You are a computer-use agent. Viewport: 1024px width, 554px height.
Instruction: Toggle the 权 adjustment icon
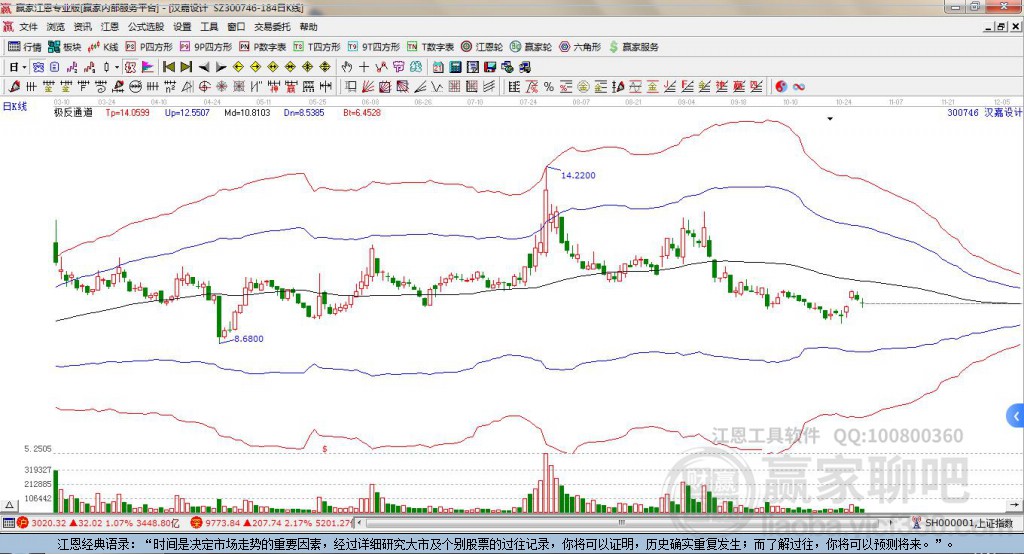(130, 67)
